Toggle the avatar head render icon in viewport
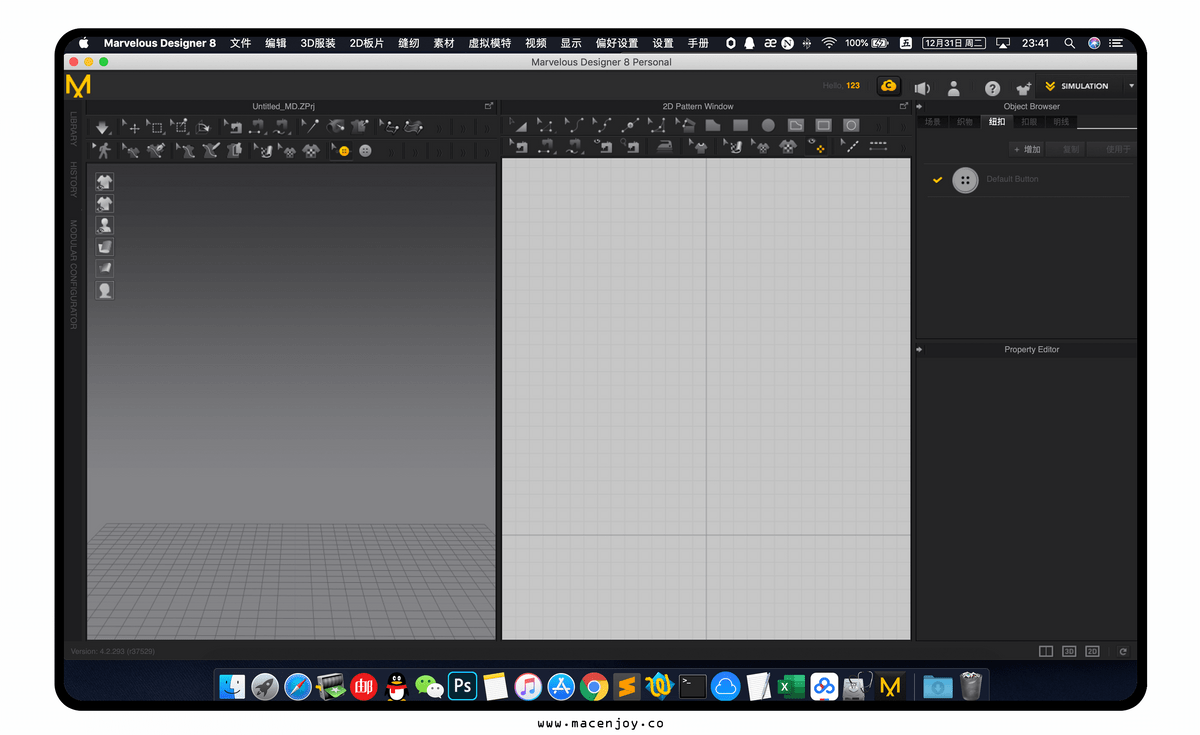The height and width of the screenshot is (735, 1200). point(104,290)
